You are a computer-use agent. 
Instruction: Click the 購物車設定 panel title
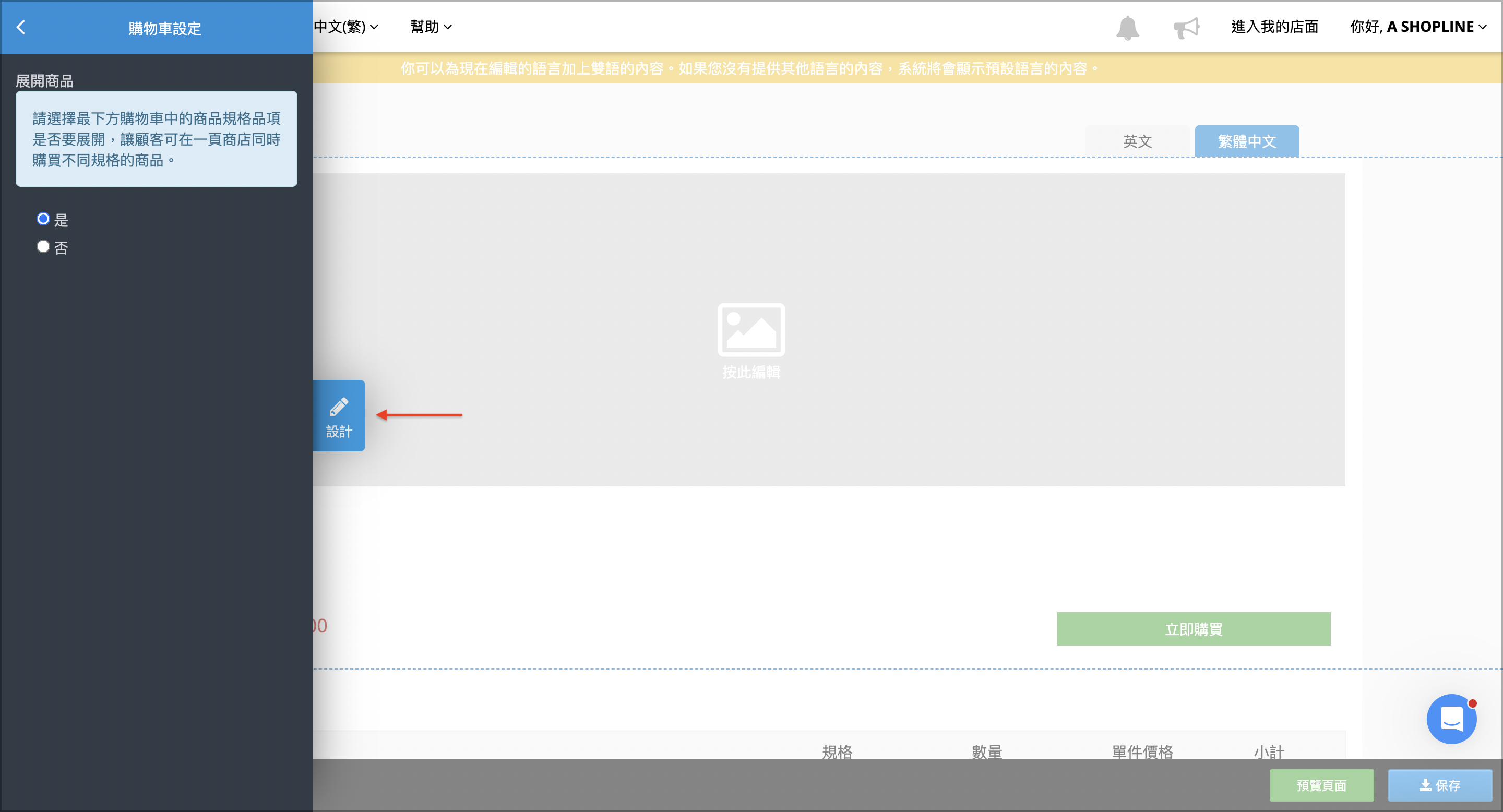164,29
